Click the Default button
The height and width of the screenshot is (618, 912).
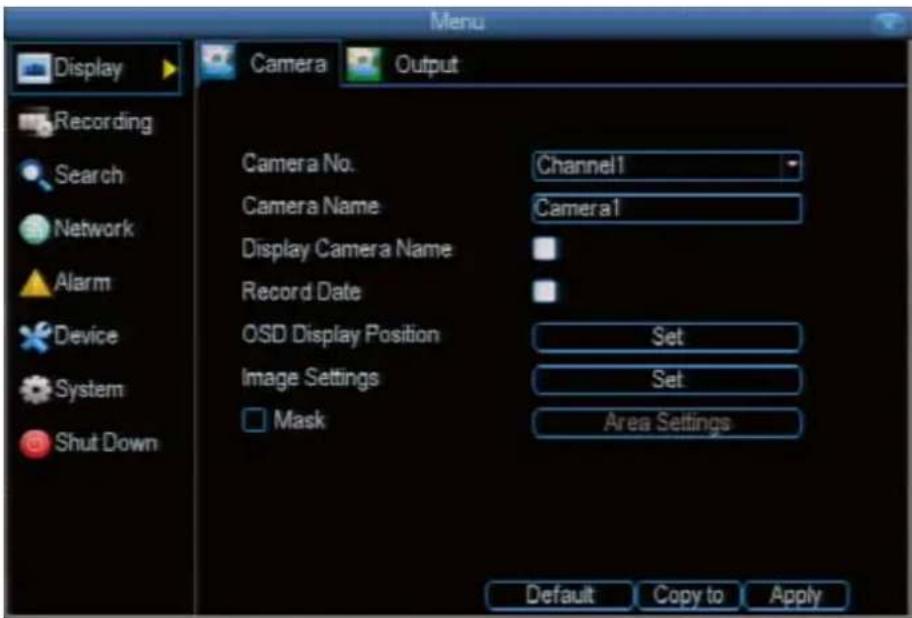[560, 595]
